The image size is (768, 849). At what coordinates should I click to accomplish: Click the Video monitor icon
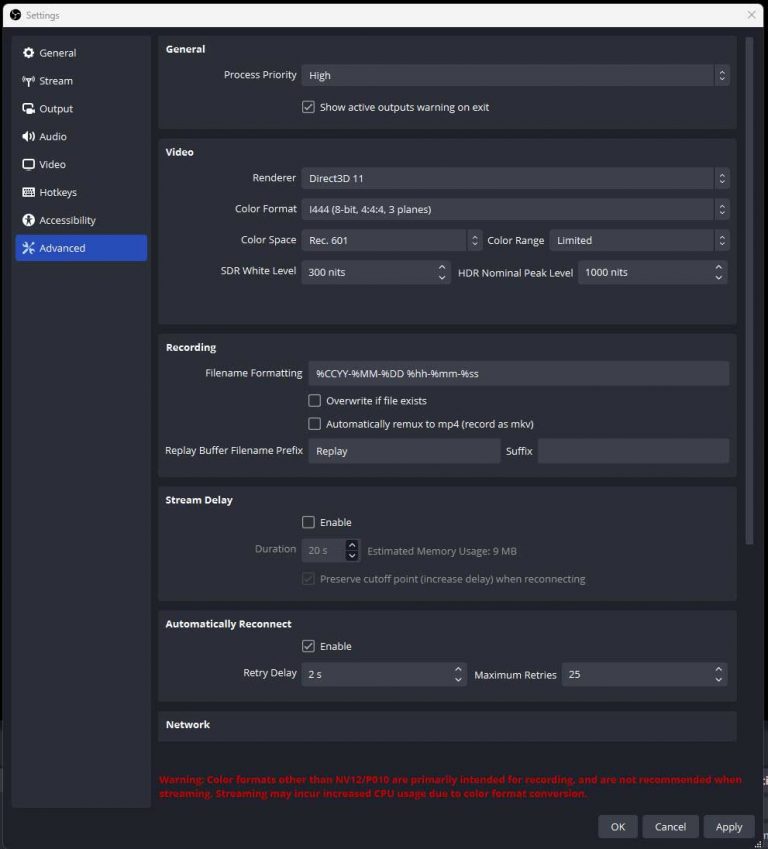click(28, 165)
